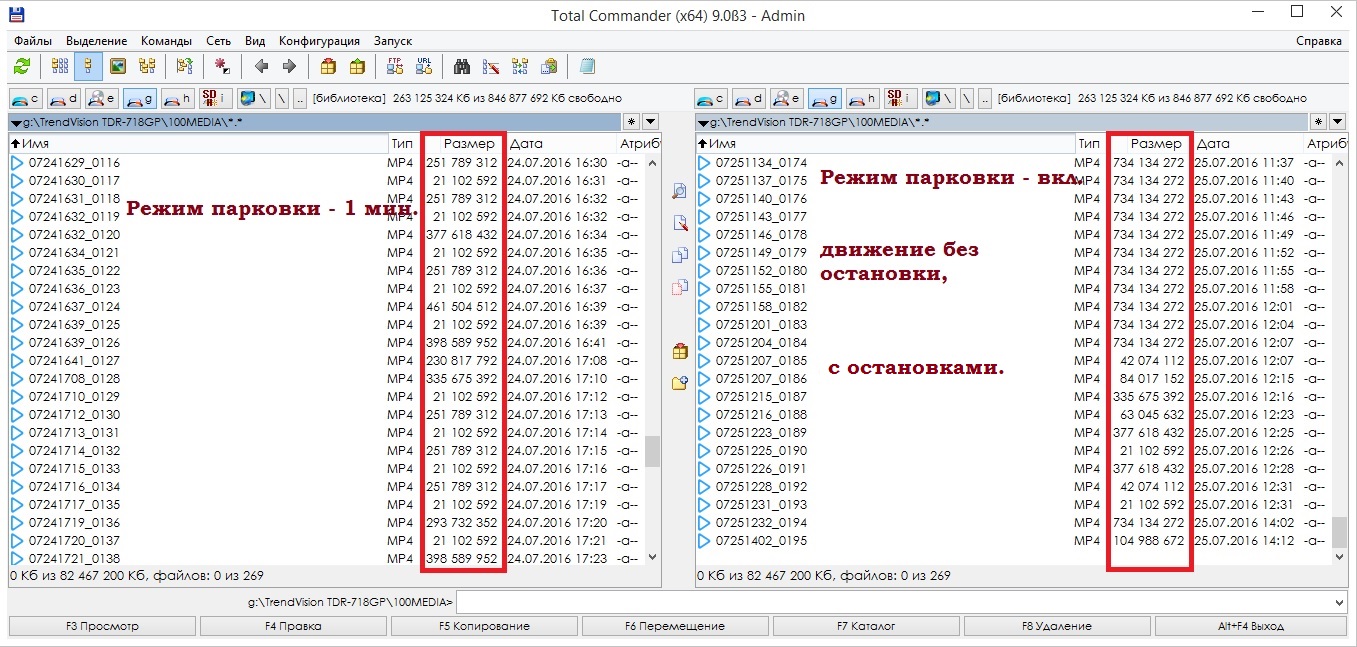
Task: Click the back arrow in toolbar
Action: [x=261, y=67]
